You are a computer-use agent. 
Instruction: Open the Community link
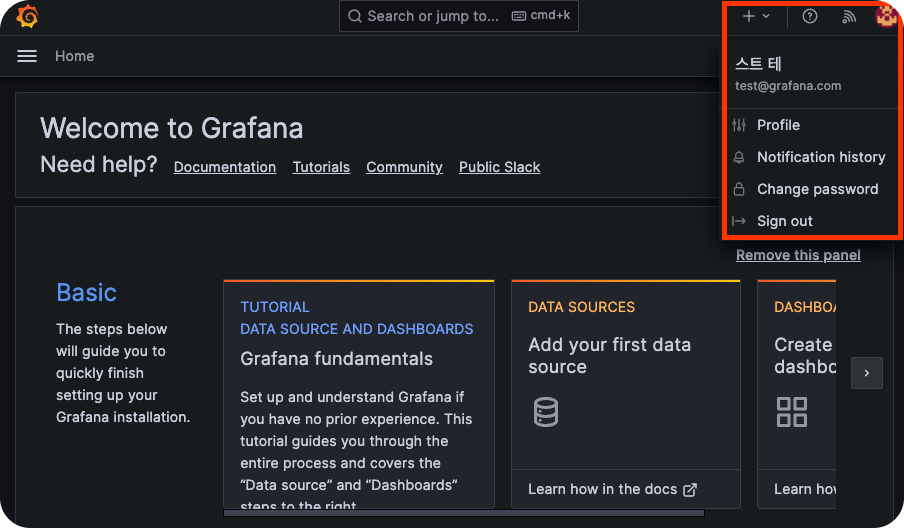click(x=404, y=167)
